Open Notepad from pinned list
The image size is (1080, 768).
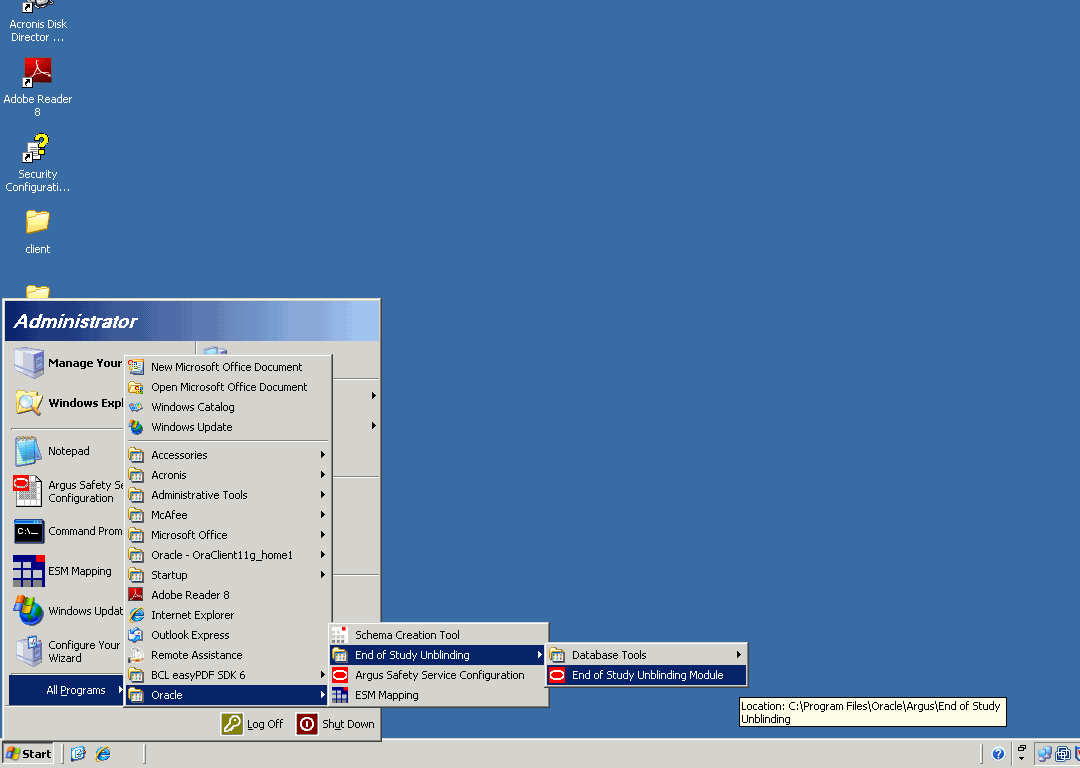tap(68, 451)
